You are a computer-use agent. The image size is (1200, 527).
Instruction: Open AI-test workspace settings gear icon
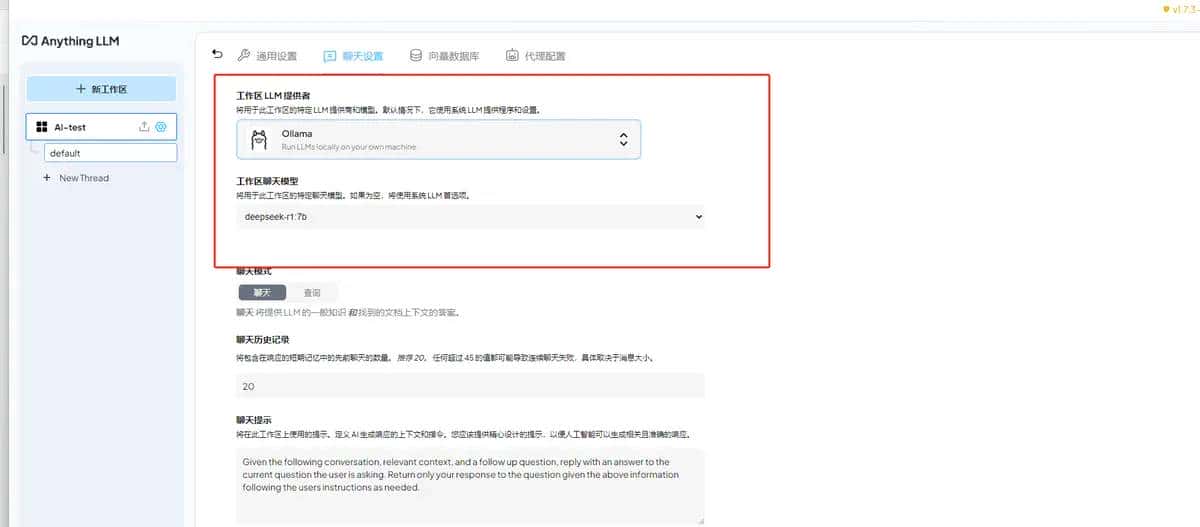160,127
